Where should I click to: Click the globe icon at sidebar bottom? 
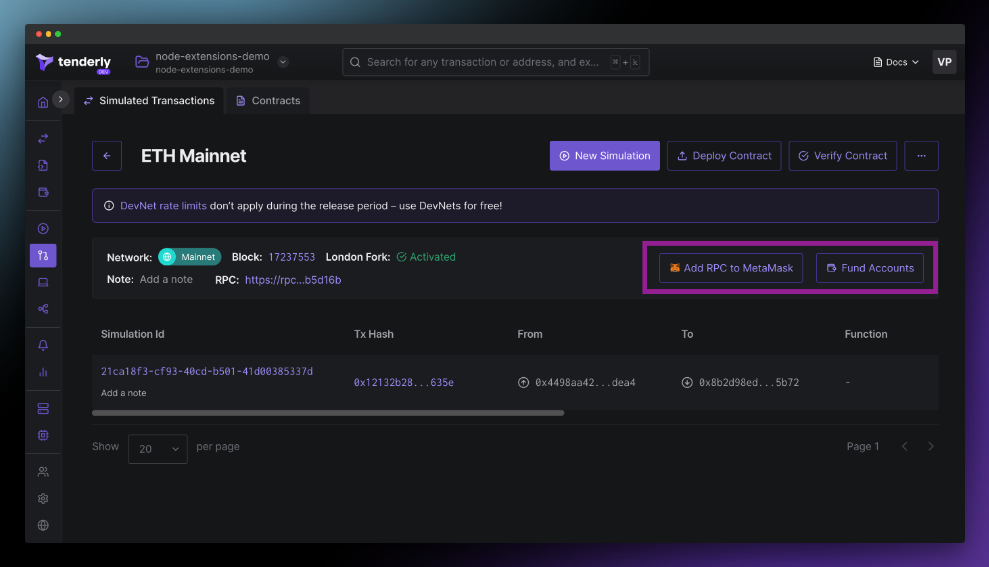(x=43, y=525)
